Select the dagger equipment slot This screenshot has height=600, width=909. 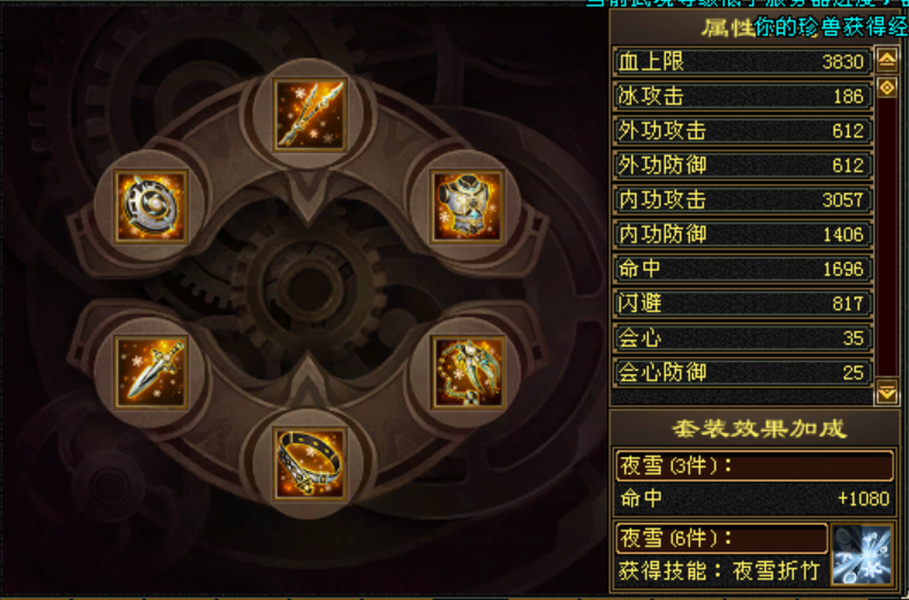pyautogui.click(x=151, y=372)
